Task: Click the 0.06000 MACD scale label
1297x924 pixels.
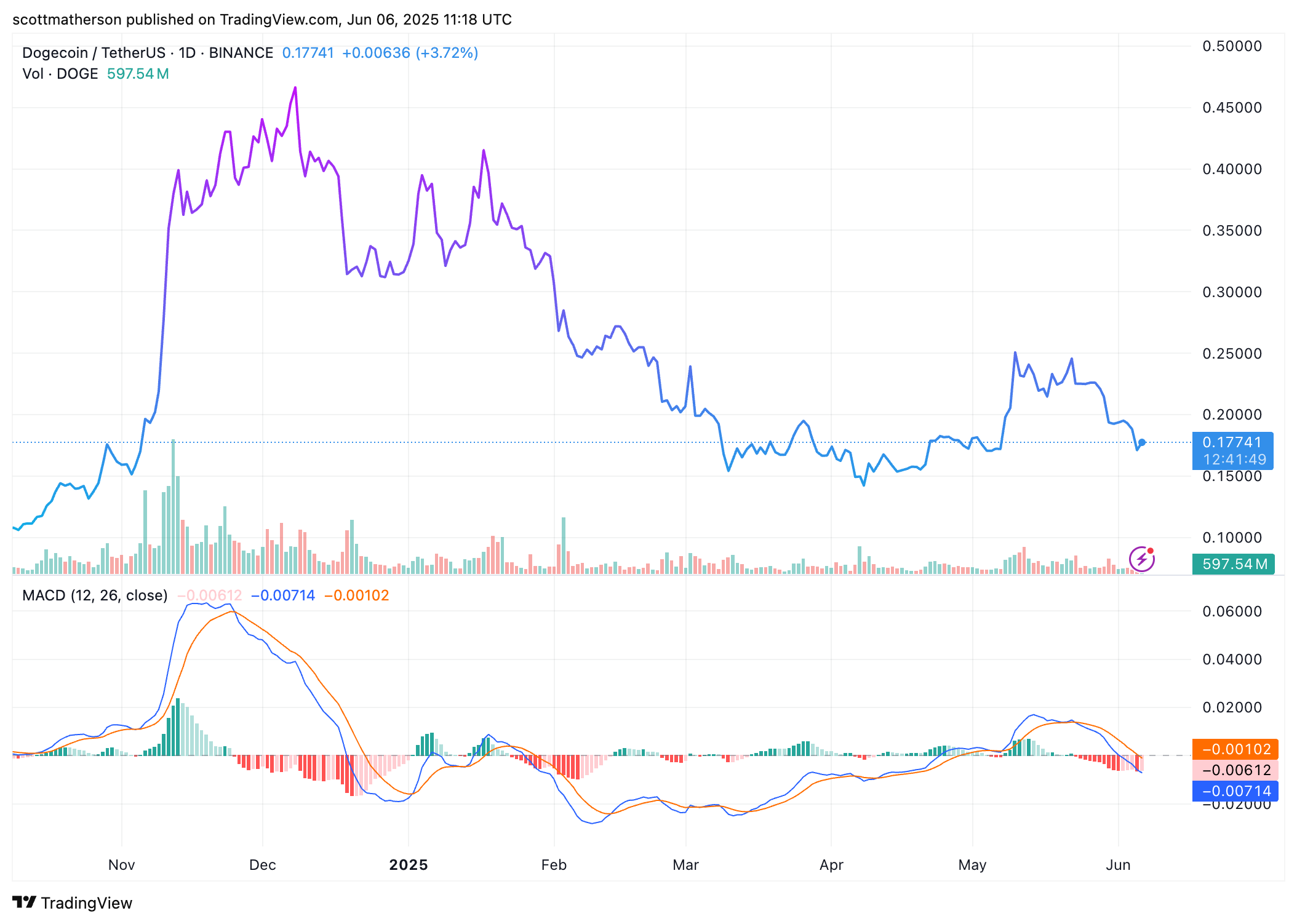Action: pyautogui.click(x=1232, y=611)
